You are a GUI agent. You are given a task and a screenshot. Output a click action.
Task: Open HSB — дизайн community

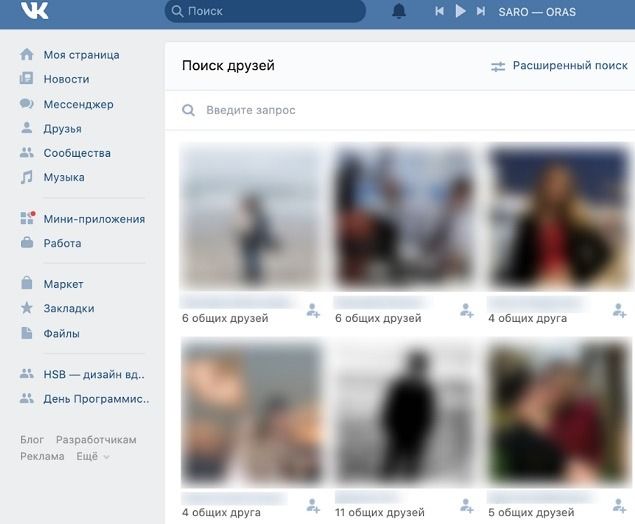coord(94,375)
